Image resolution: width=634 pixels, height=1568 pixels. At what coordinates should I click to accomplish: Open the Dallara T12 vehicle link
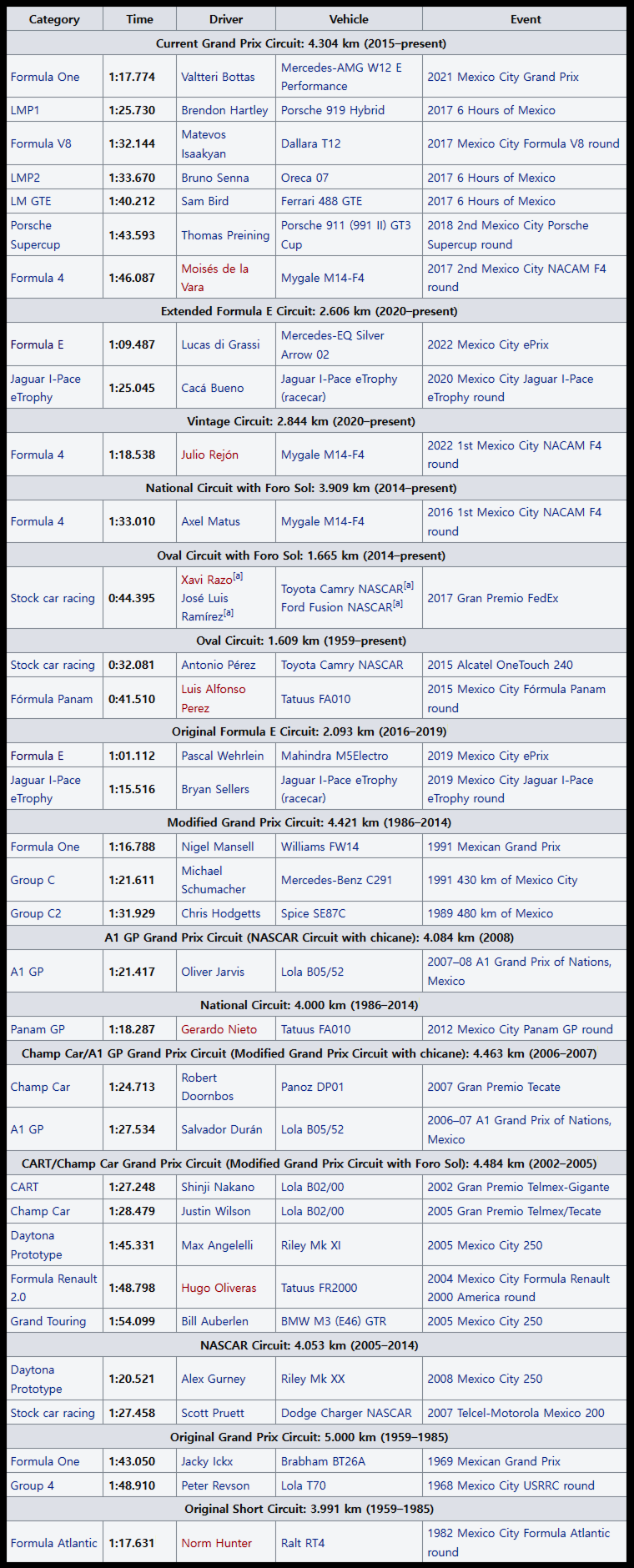pyautogui.click(x=310, y=143)
